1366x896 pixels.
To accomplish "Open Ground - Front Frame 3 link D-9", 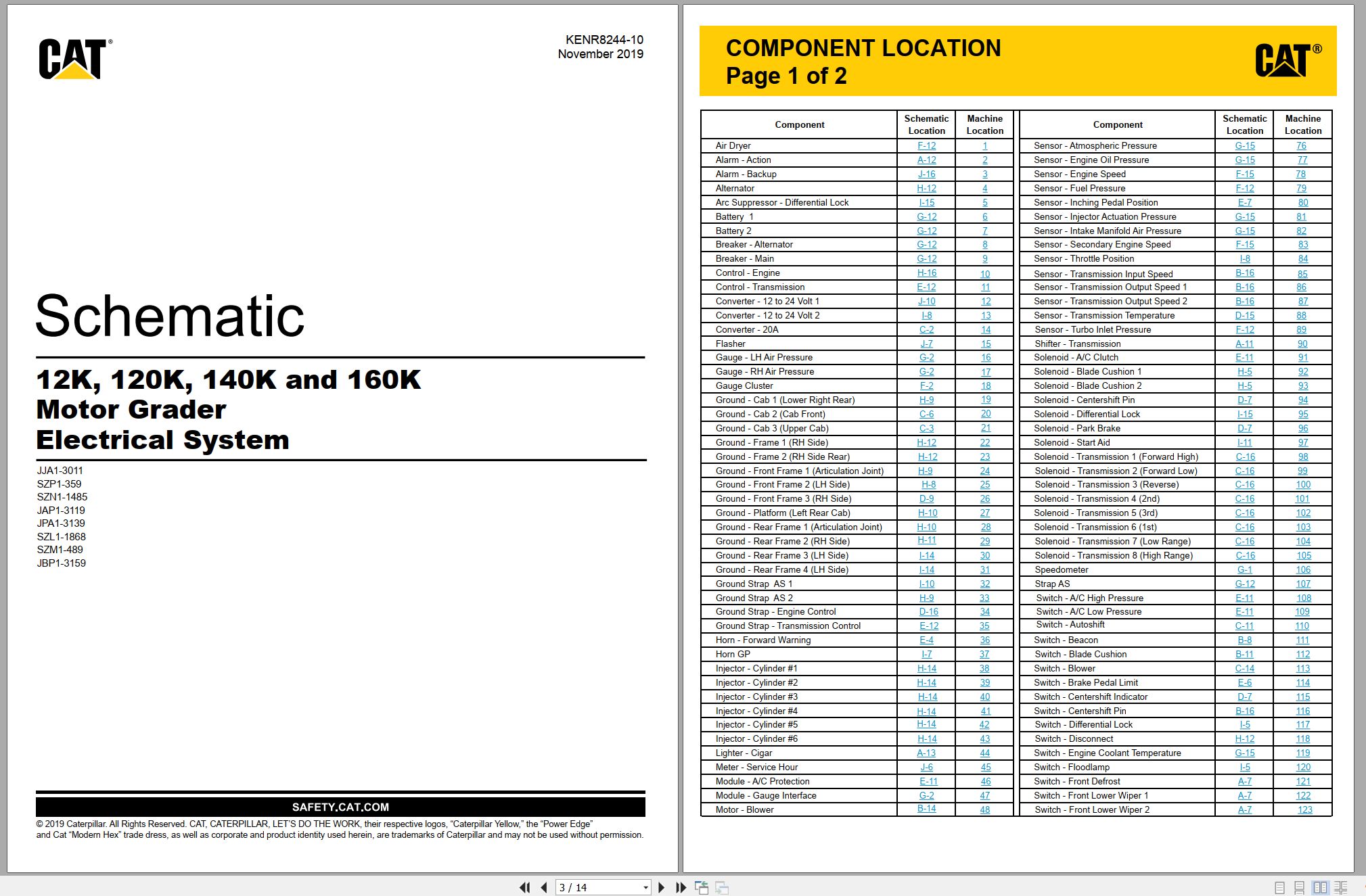I will pyautogui.click(x=926, y=498).
